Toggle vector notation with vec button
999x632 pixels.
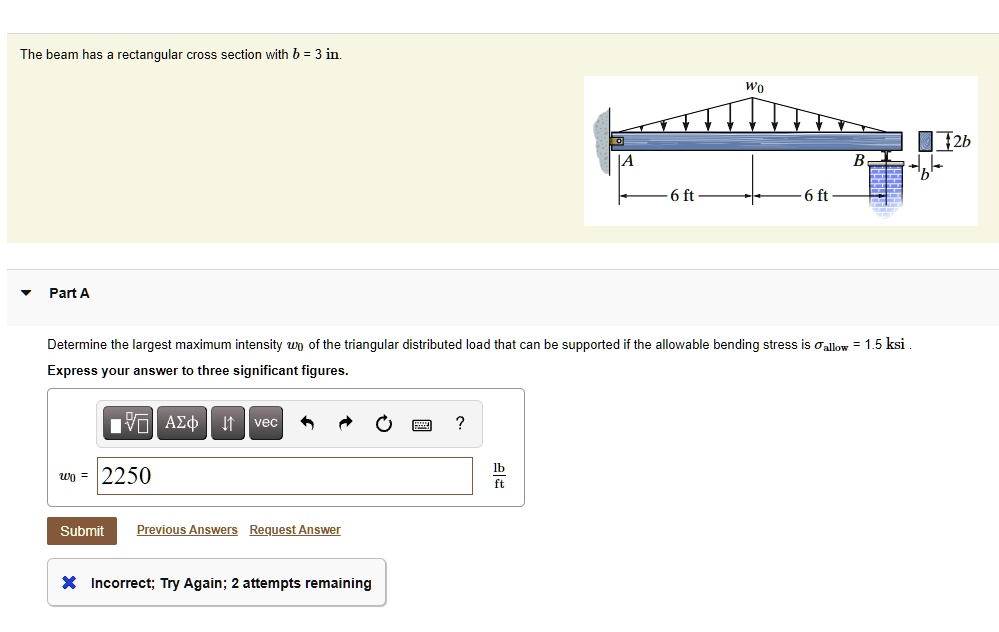pyautogui.click(x=264, y=423)
